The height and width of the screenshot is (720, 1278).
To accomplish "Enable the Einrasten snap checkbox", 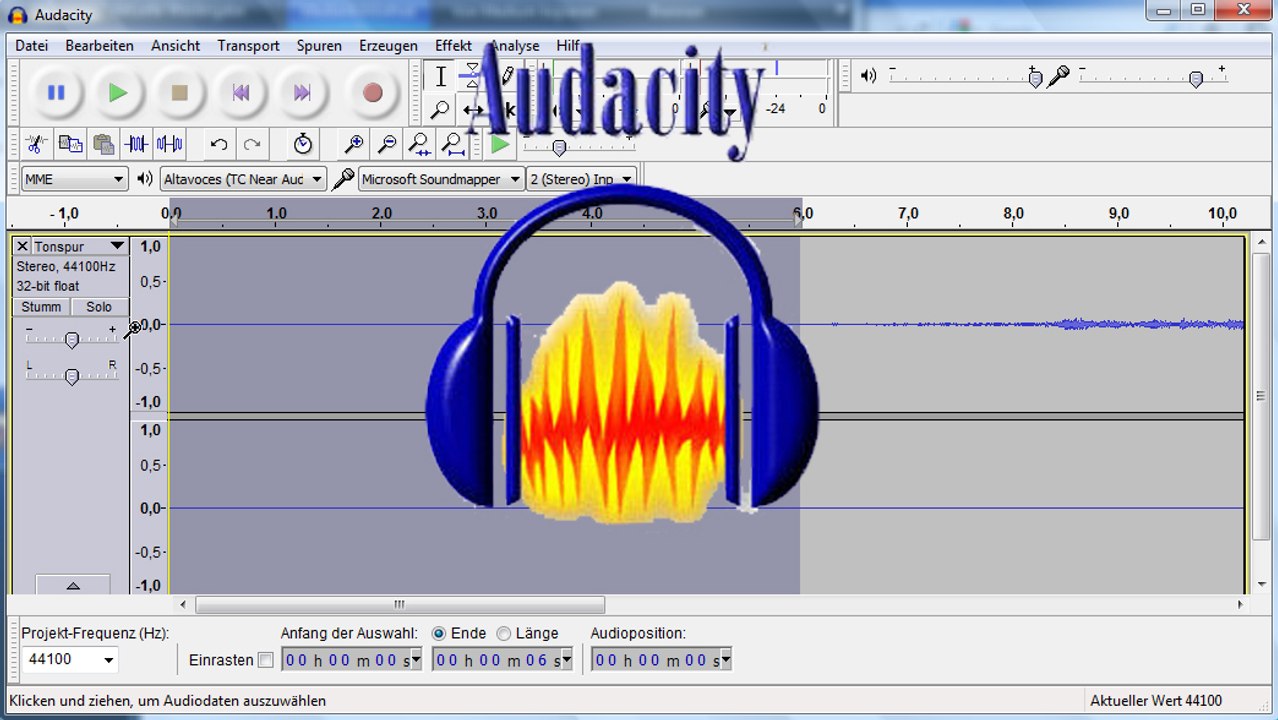I will [x=265, y=660].
